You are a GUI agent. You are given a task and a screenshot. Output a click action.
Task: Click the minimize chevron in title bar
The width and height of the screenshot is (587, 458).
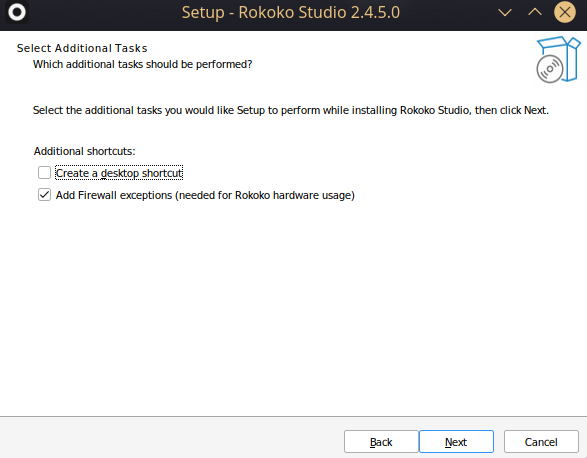point(505,13)
